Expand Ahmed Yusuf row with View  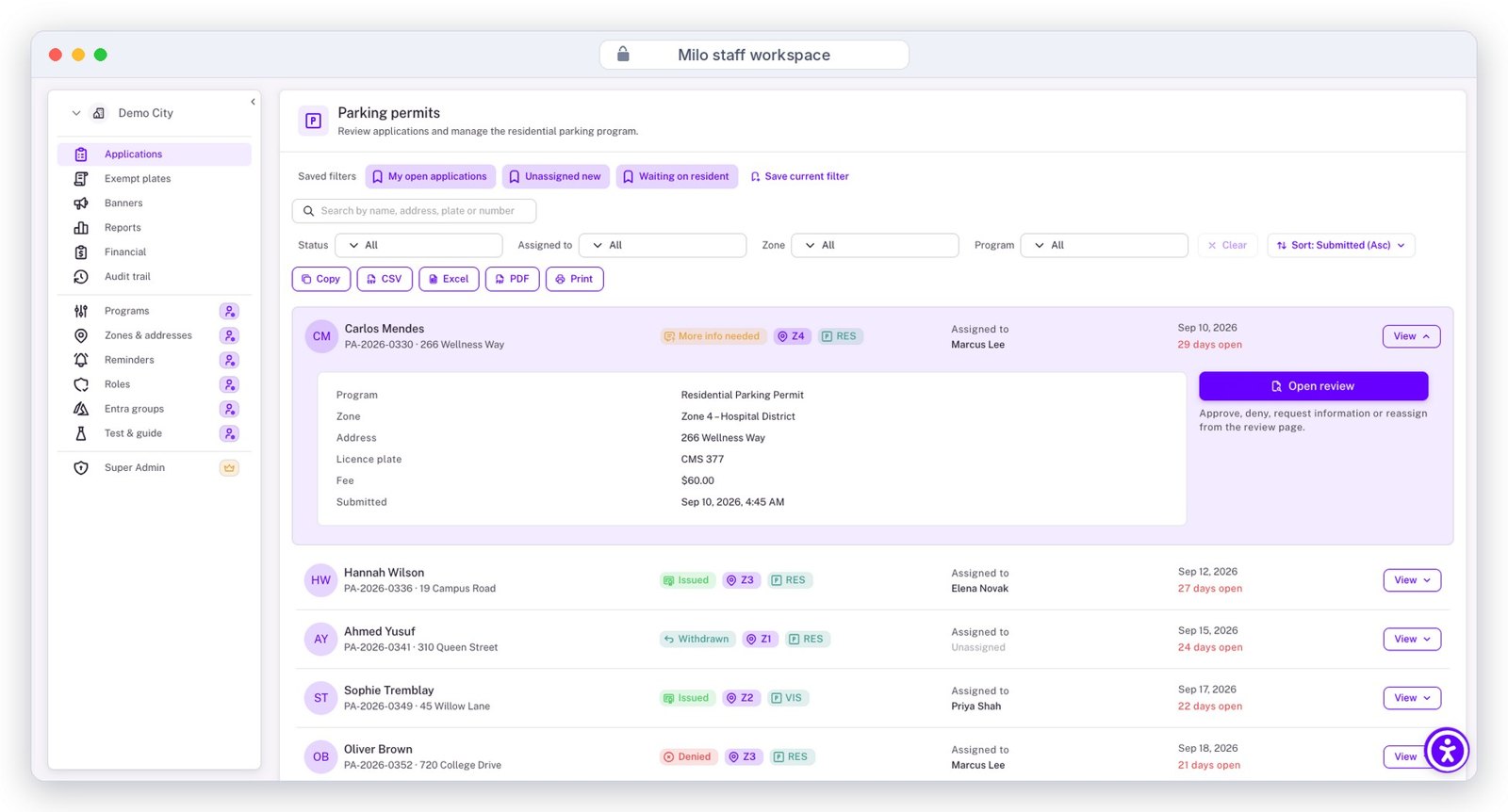[1412, 639]
